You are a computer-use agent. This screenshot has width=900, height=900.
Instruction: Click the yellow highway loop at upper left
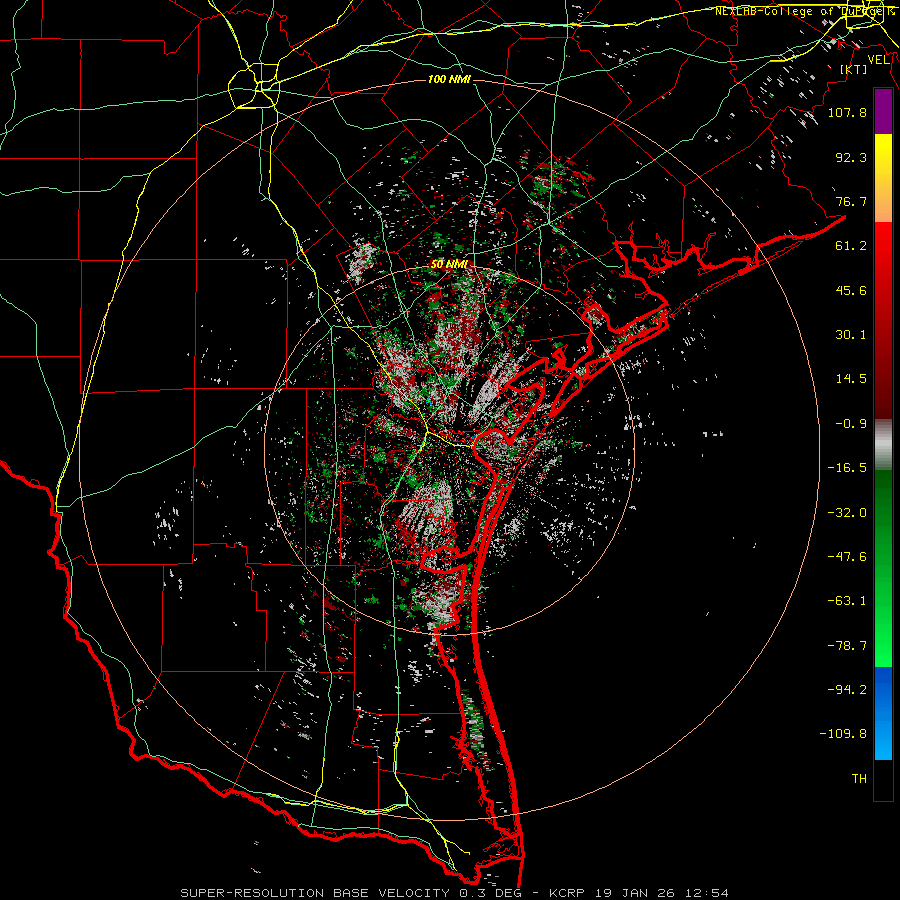254,86
